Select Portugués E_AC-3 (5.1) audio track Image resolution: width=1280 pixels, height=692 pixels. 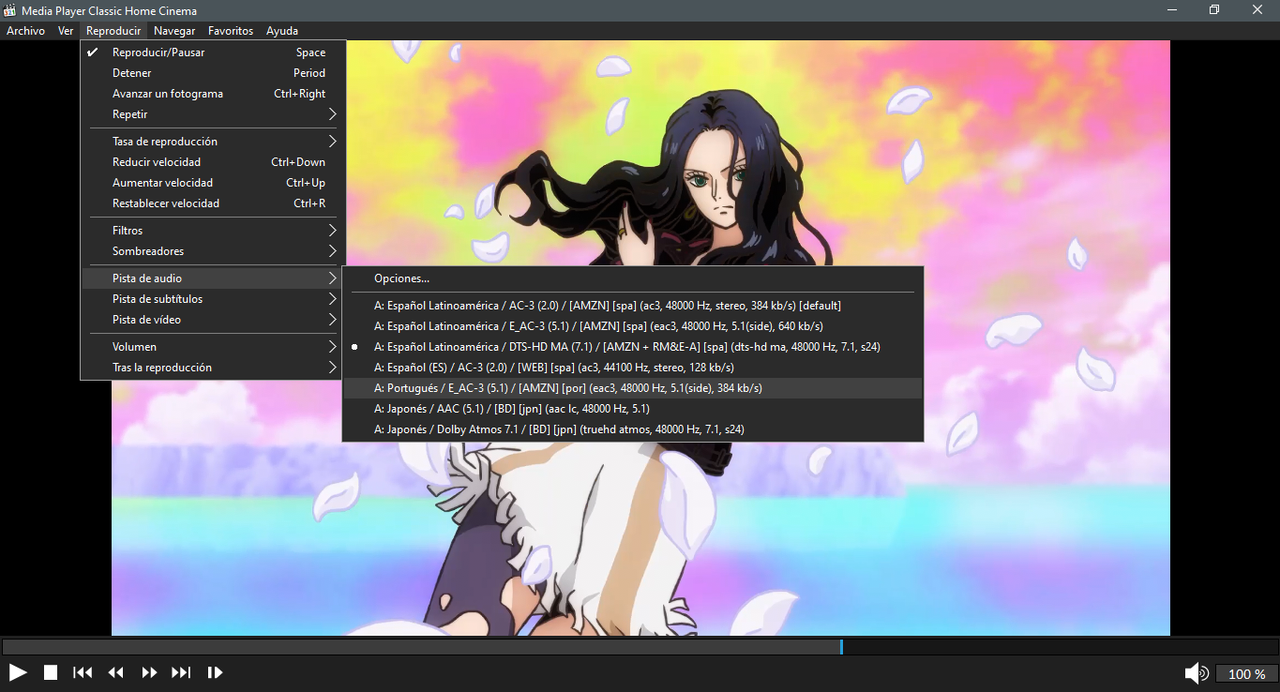pyautogui.click(x=632, y=388)
